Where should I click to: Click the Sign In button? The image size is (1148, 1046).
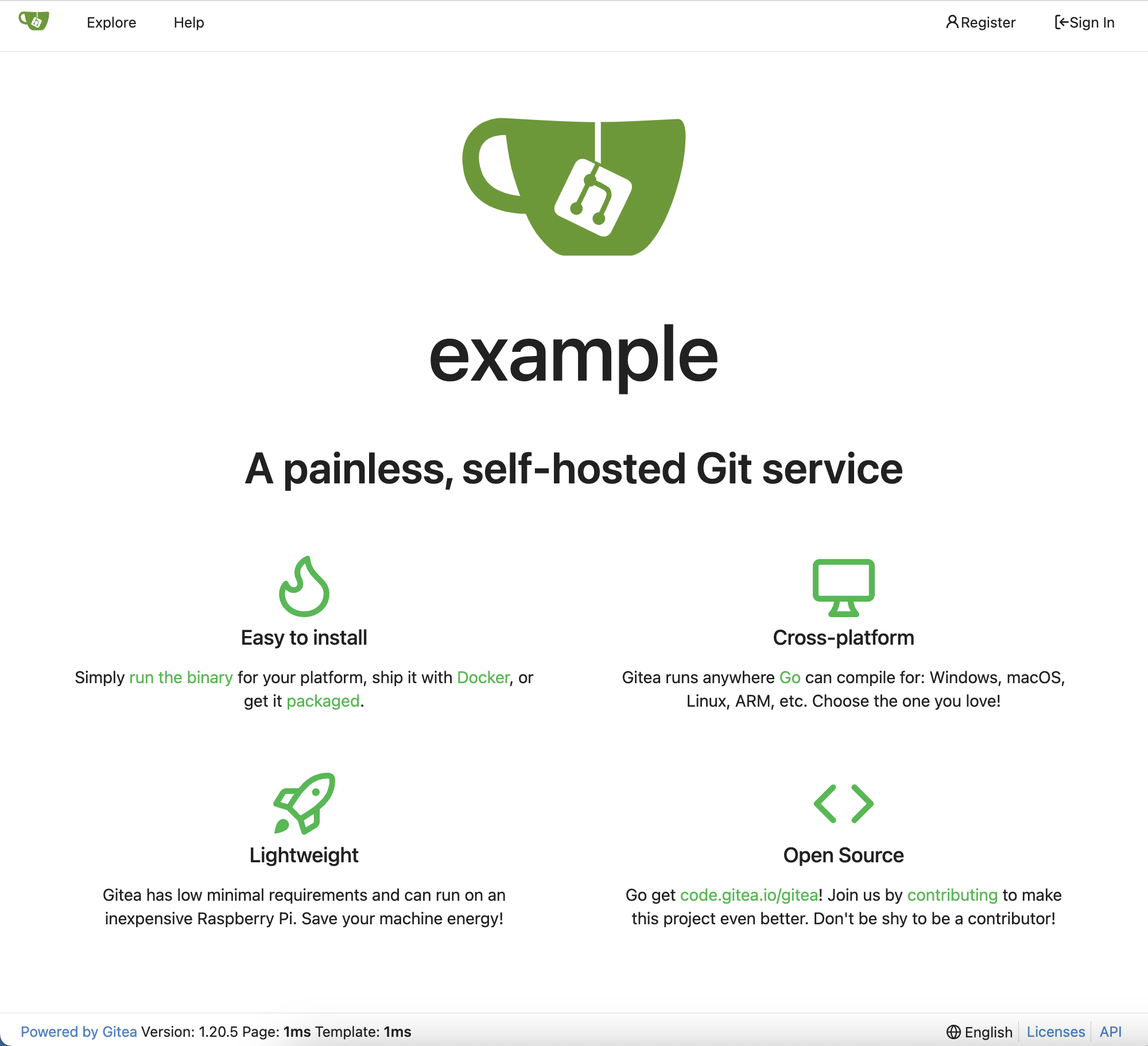tap(1085, 22)
